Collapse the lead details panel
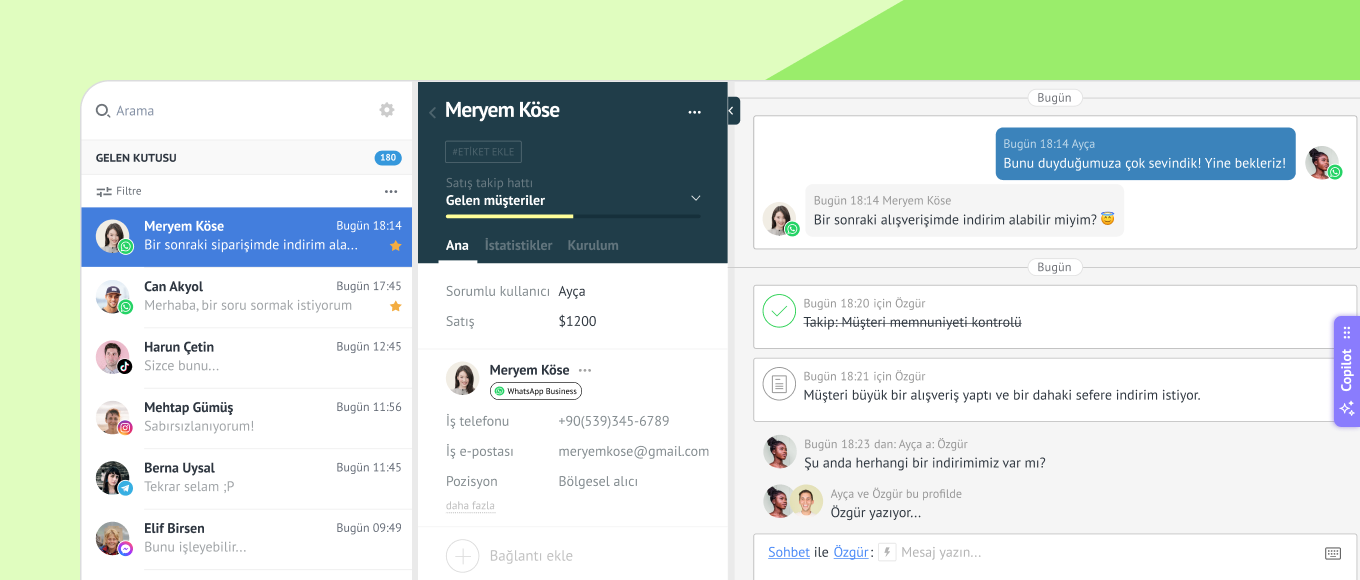Screen dimensions: 1360x580 click(733, 110)
